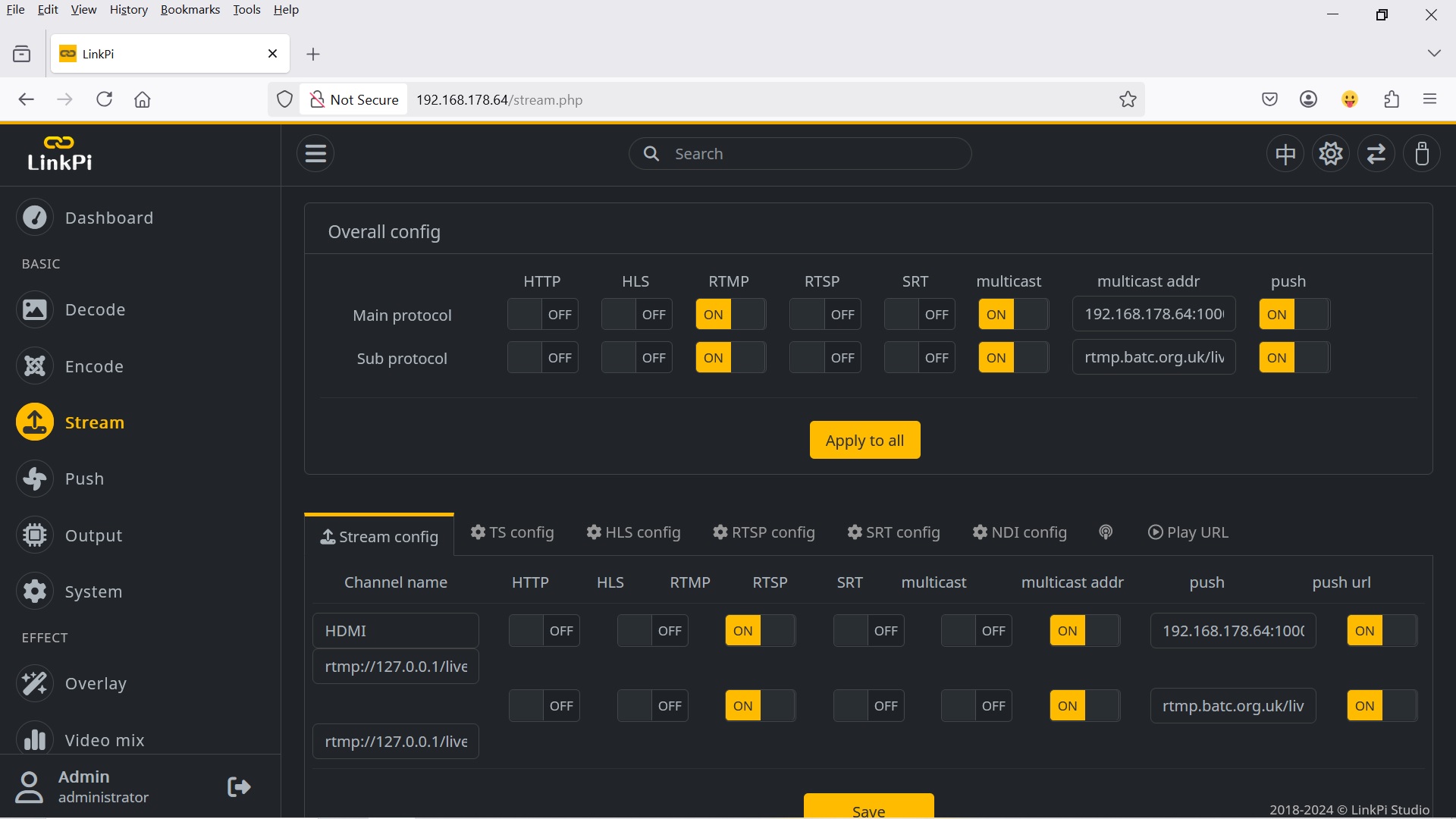The image size is (1456, 819).
Task: Expand the Firefox list all tabs chevron
Action: pos(1433,53)
